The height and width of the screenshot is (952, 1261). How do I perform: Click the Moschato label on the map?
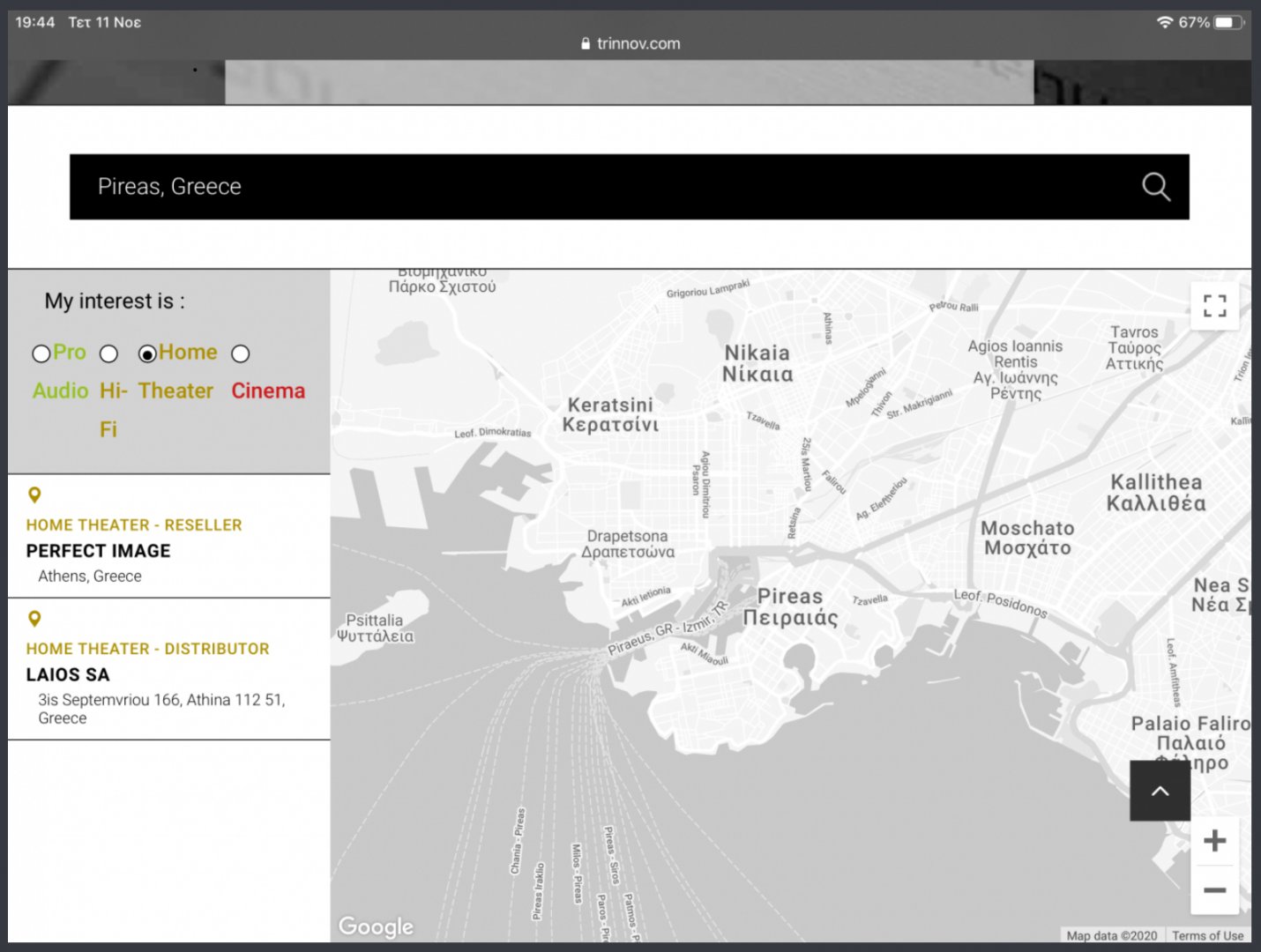[1028, 538]
